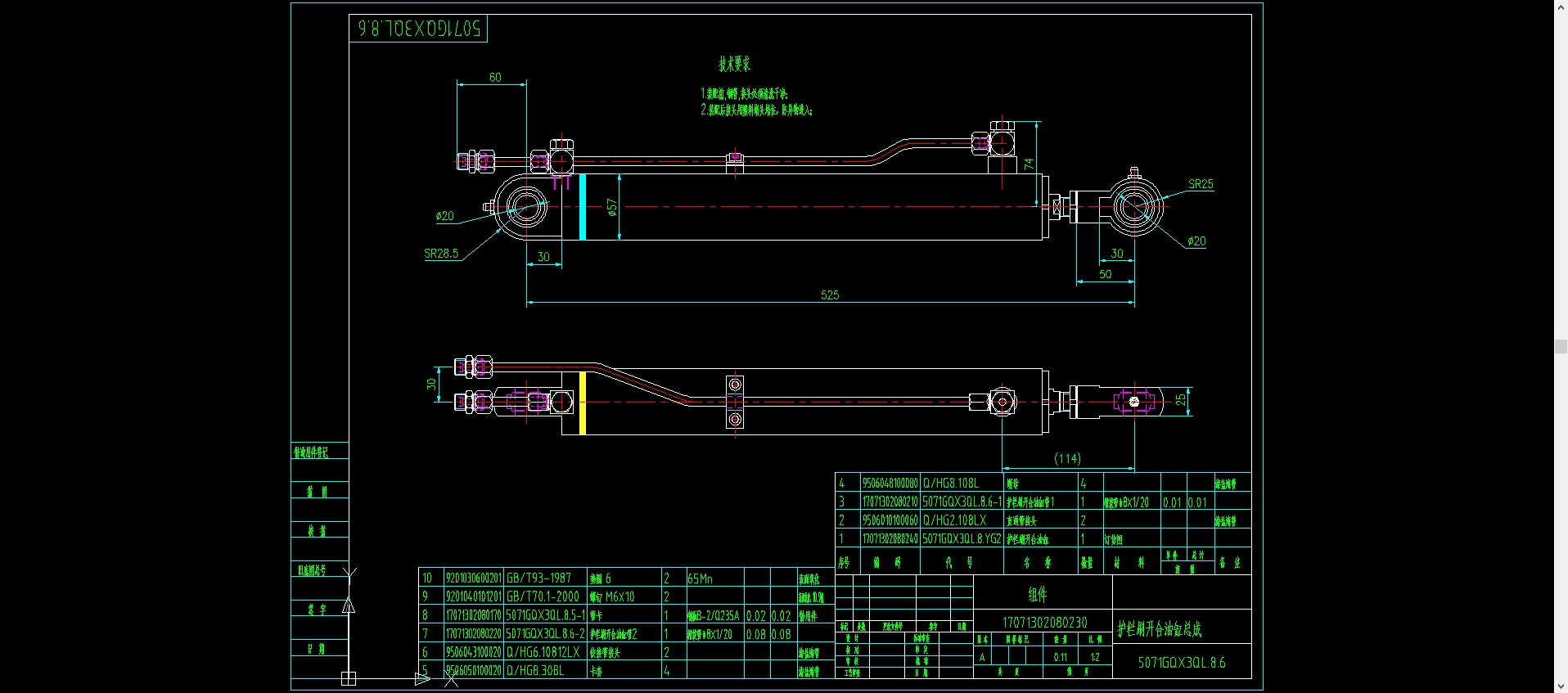
Task: Select the SR28.5 radius label
Action: click(441, 254)
